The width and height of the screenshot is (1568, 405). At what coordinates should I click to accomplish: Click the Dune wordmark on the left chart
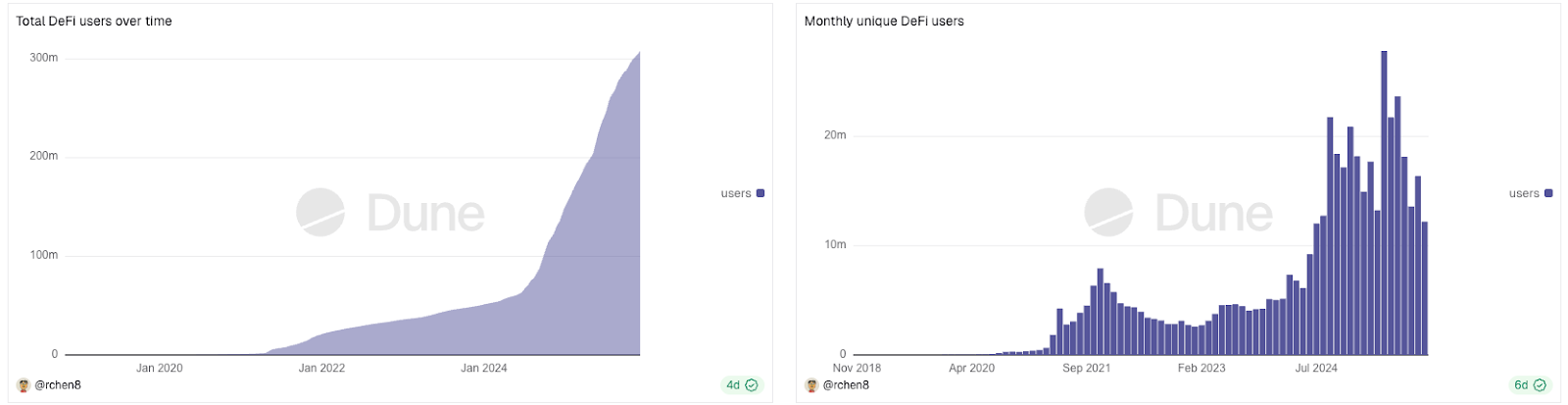click(426, 214)
